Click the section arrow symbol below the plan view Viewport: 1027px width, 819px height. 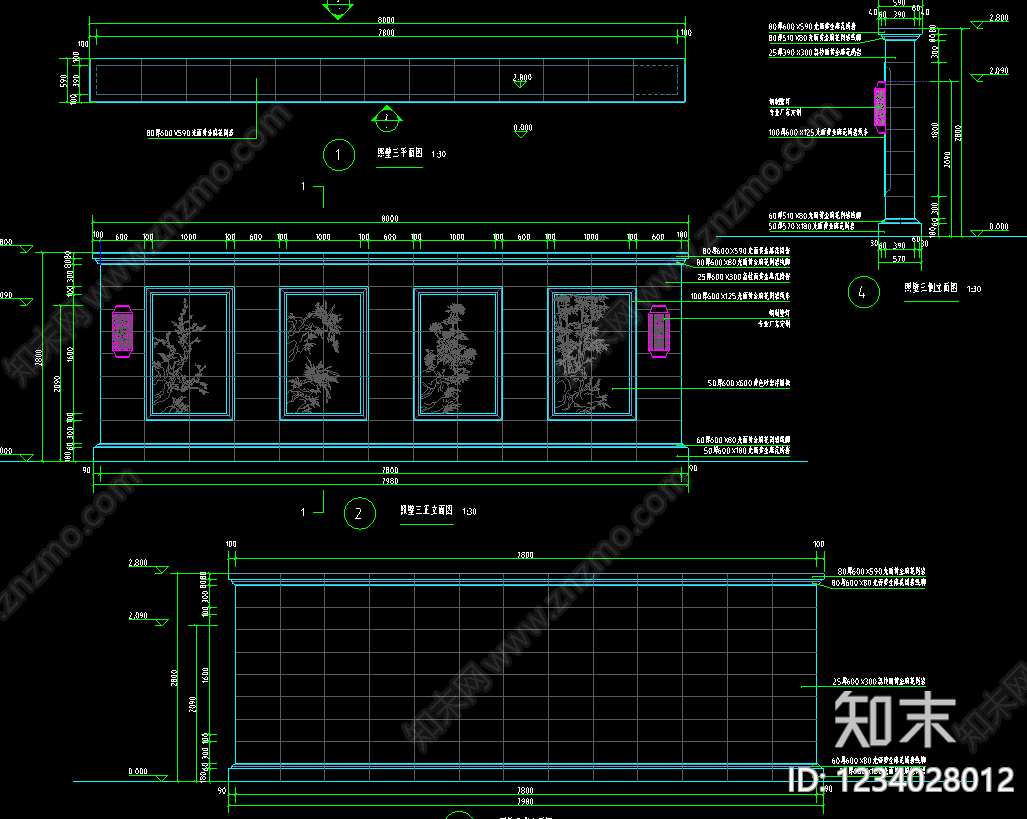[x=386, y=118]
